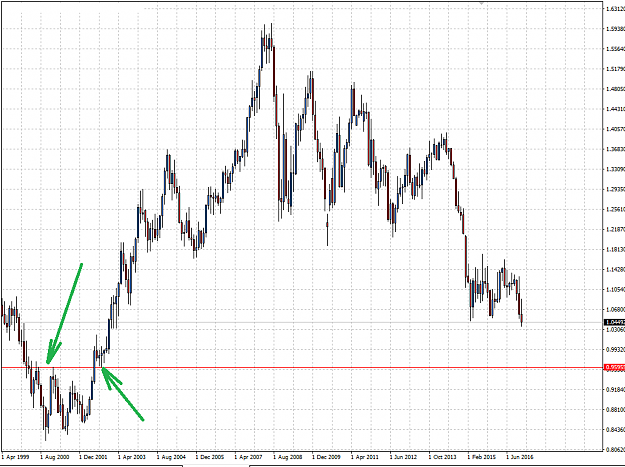Click the 1.5938 price scale label

pyautogui.click(x=615, y=29)
